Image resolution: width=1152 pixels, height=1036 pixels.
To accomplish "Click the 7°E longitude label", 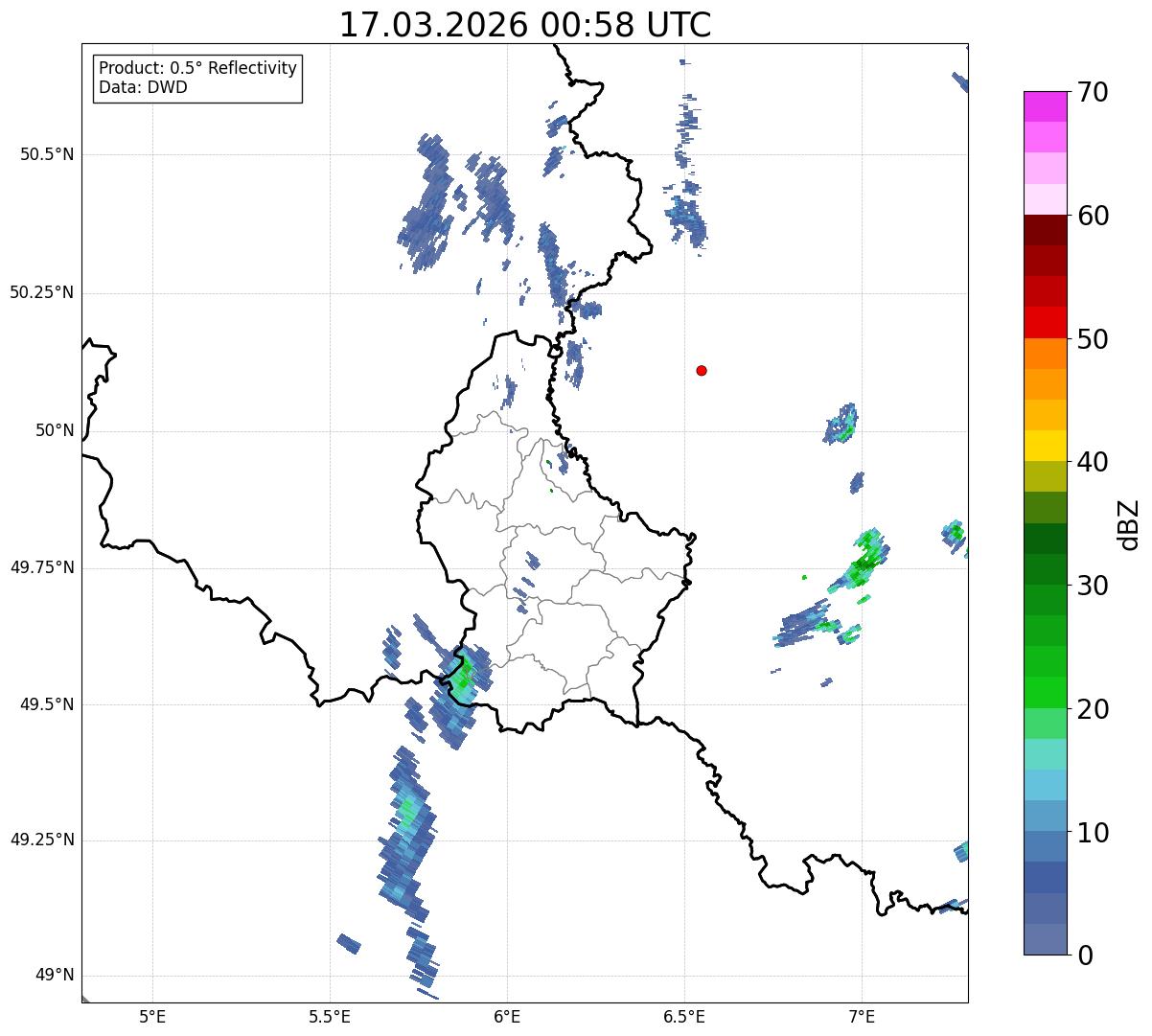I will 862,1017.
